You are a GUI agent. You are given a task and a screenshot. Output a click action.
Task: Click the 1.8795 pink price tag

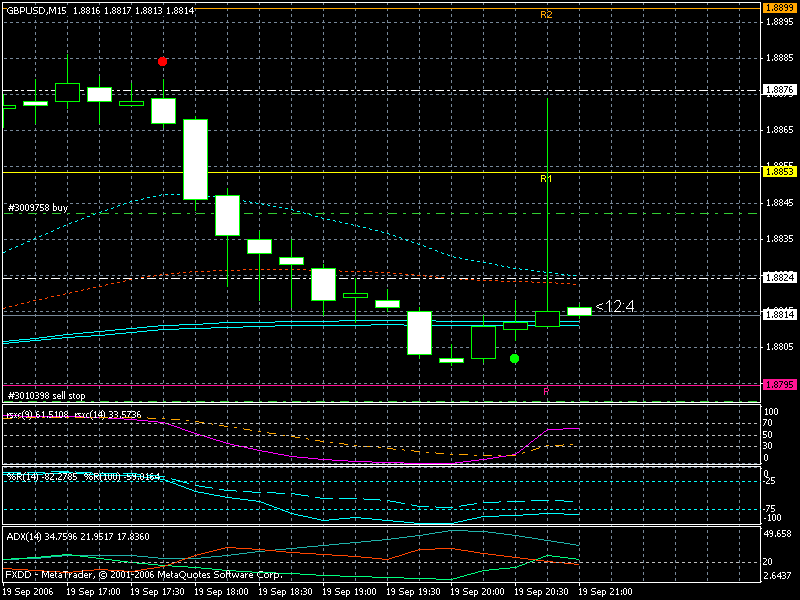779,384
